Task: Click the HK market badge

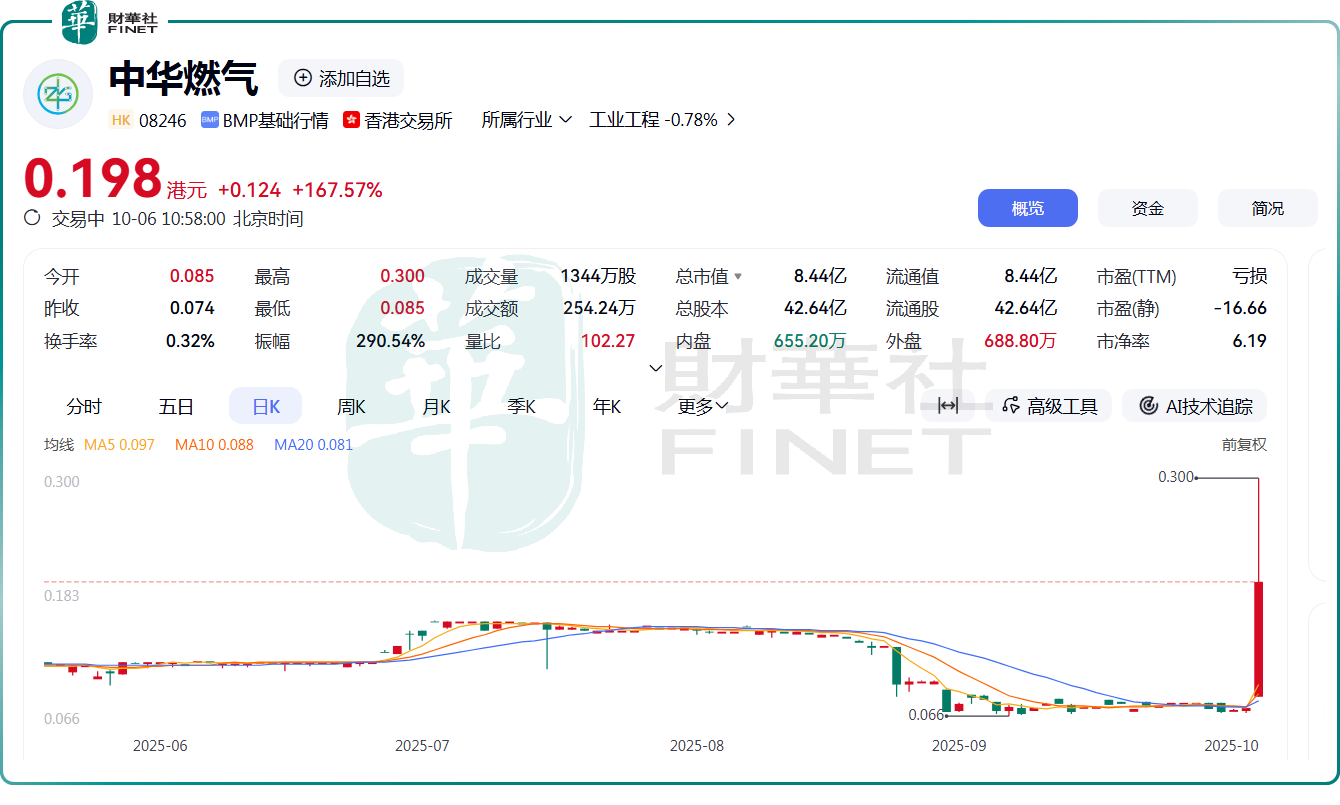Action: tap(121, 120)
